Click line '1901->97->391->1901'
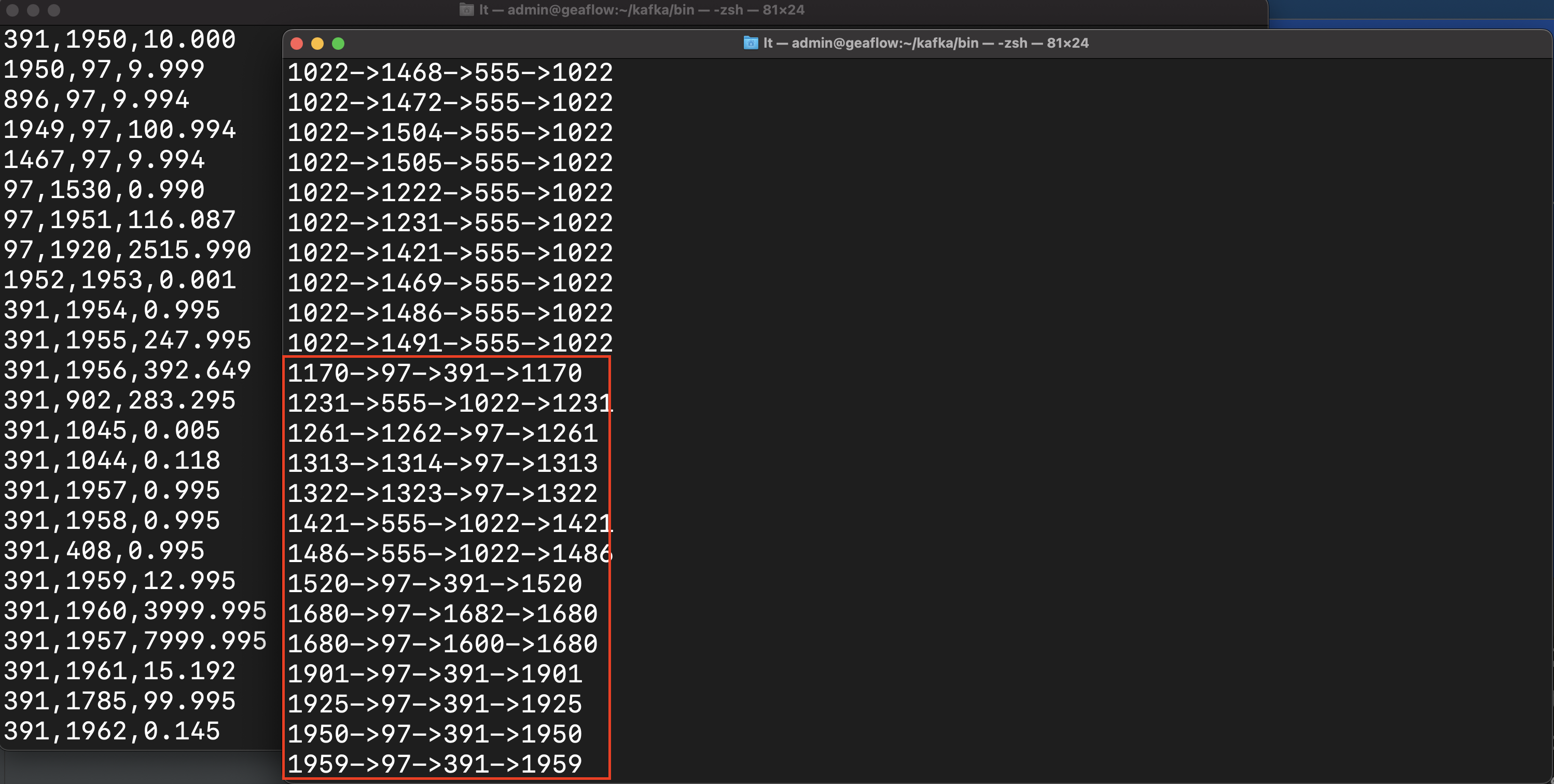 434,674
